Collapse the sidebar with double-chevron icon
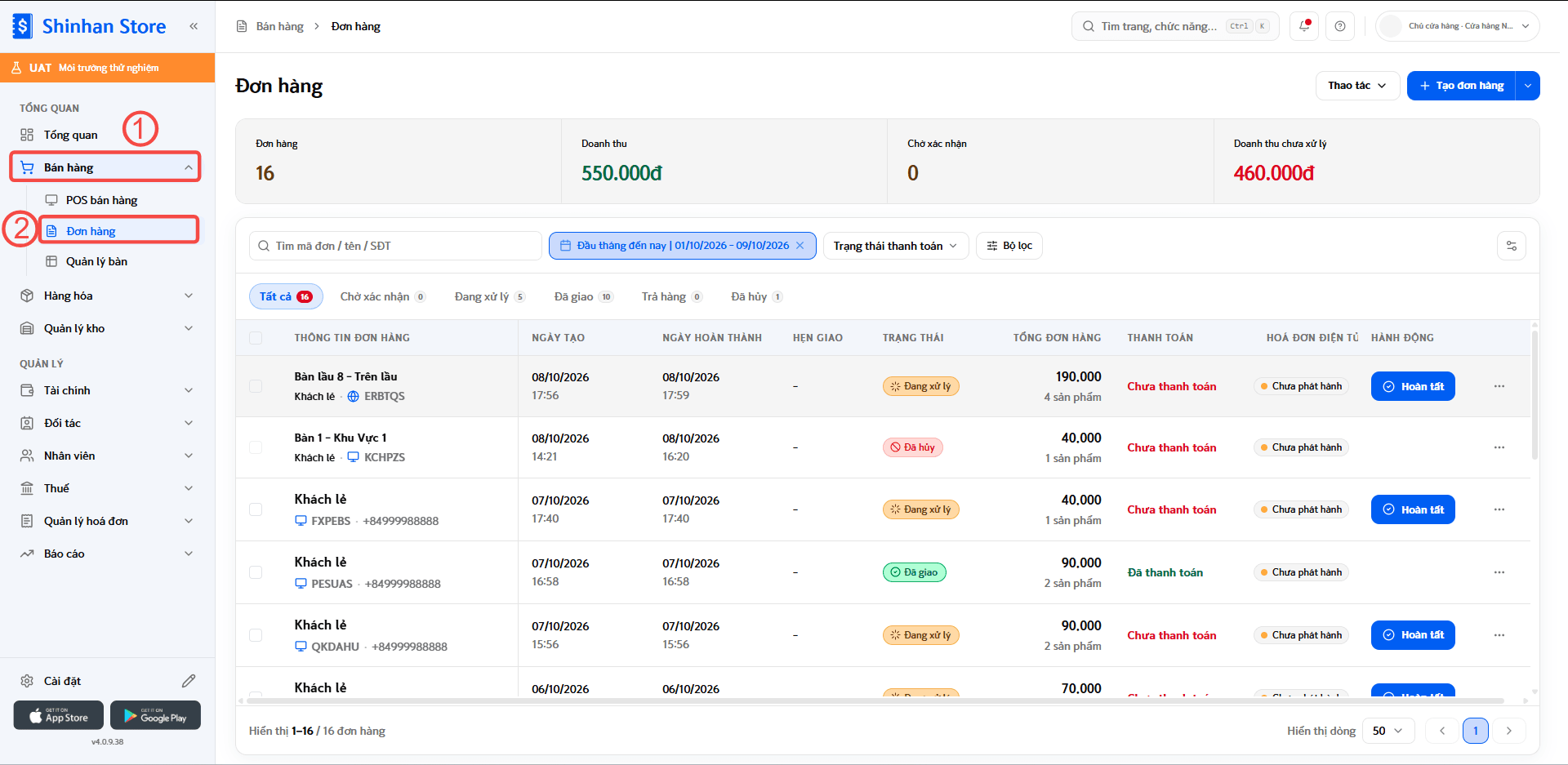The width and height of the screenshot is (1568, 765). [194, 26]
